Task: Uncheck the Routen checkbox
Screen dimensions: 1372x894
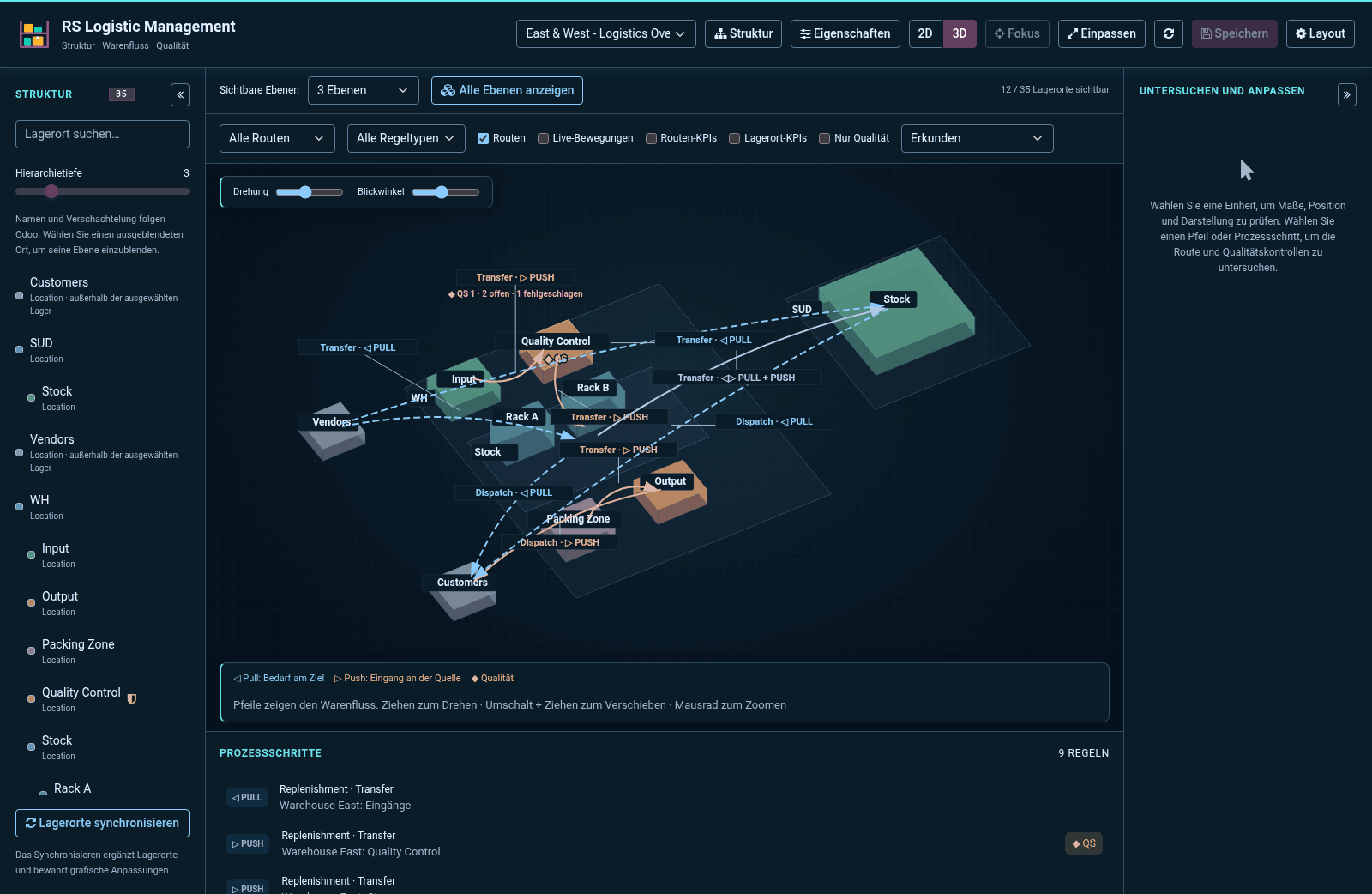Action: point(483,138)
